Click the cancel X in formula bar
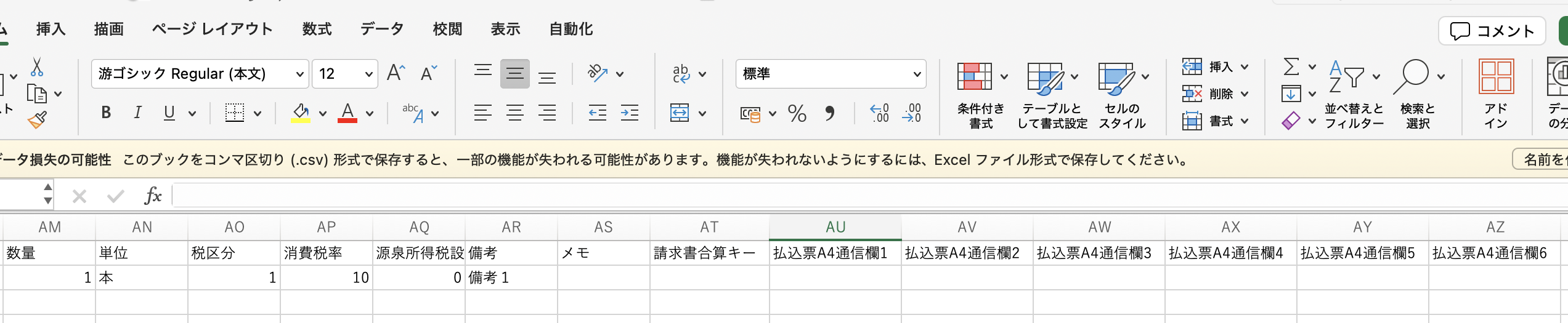This screenshot has width=1568, height=323. [79, 196]
